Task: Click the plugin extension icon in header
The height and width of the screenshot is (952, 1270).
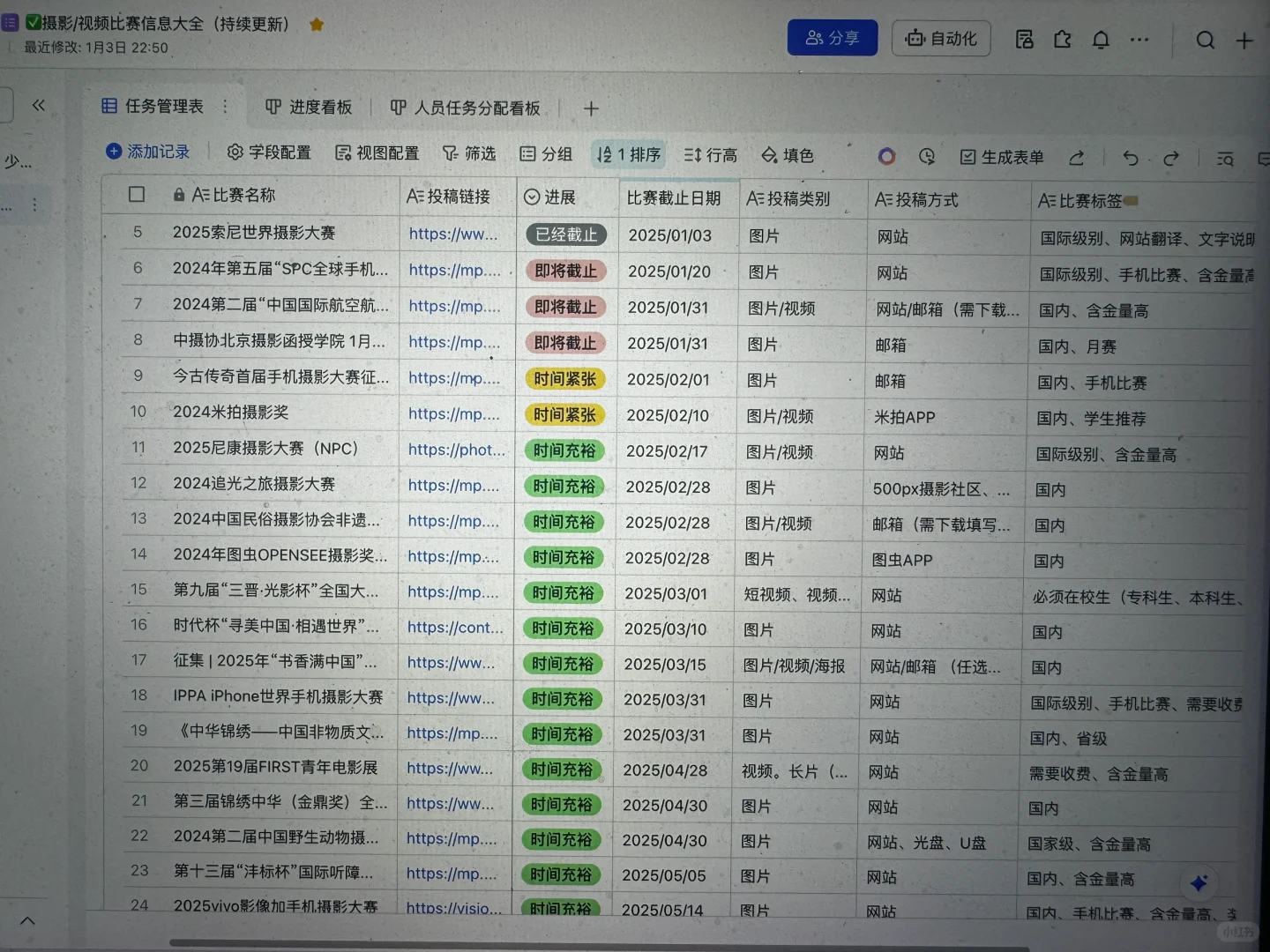Action: [1063, 39]
